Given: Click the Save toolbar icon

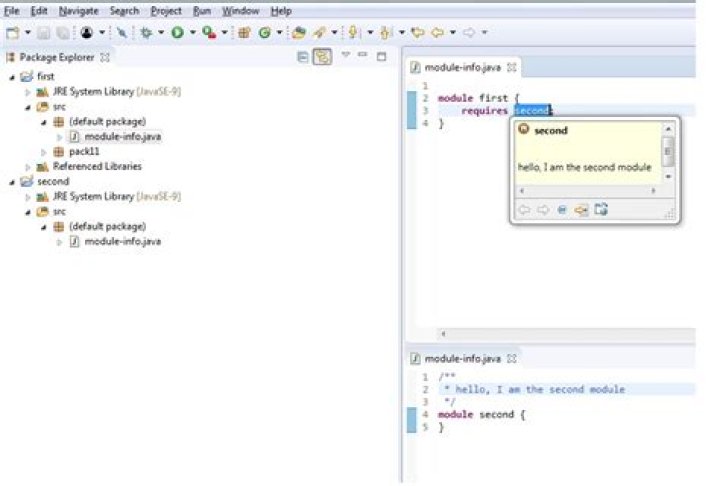Looking at the screenshot, I should coord(43,33).
